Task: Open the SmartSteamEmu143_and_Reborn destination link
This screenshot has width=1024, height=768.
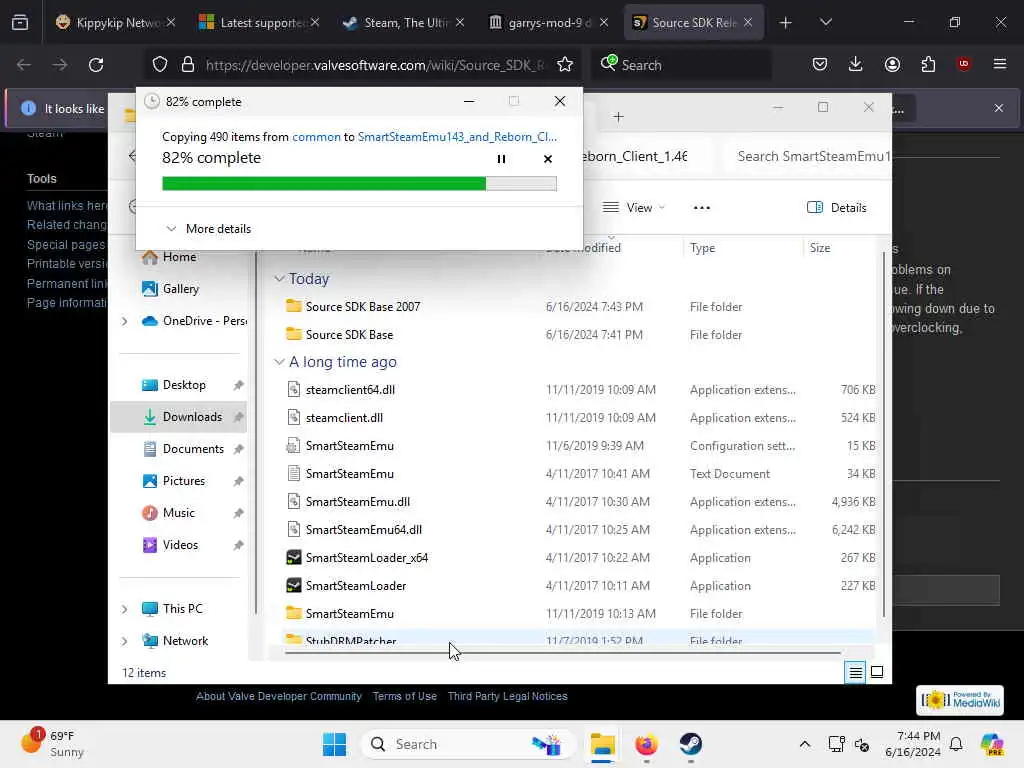Action: (x=457, y=136)
